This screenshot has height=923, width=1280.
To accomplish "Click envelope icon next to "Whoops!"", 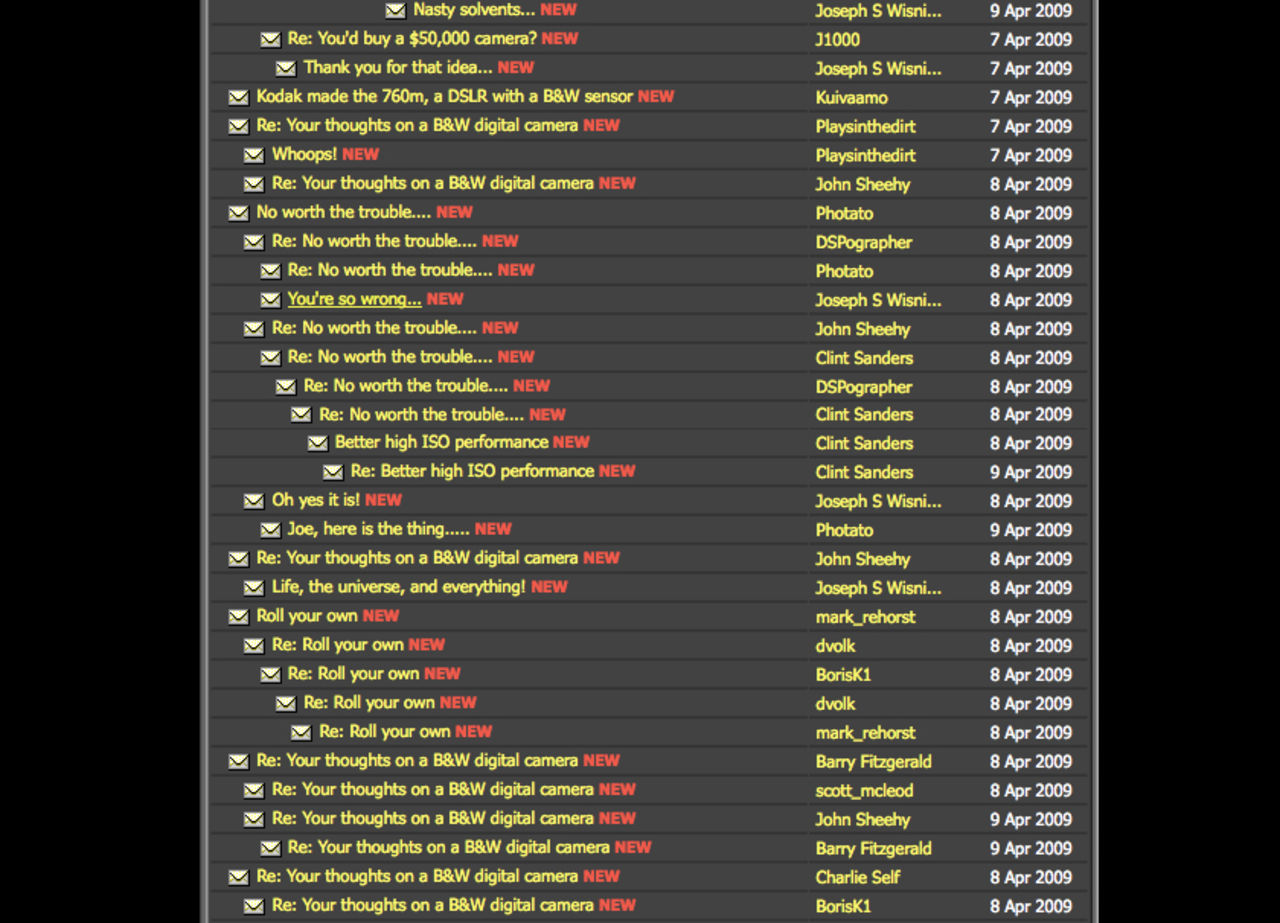I will click(x=254, y=155).
